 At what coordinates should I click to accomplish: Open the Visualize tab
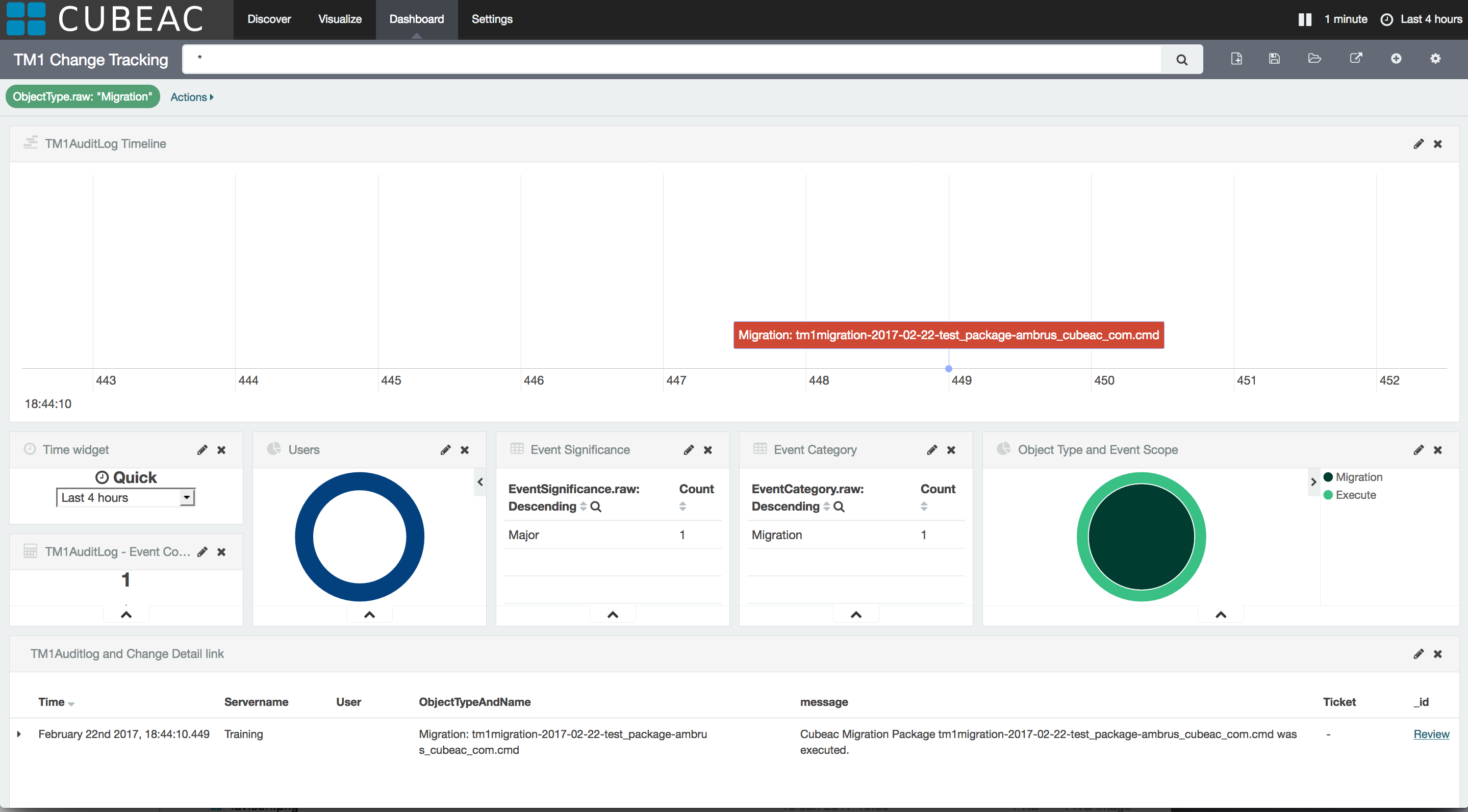pyautogui.click(x=340, y=19)
